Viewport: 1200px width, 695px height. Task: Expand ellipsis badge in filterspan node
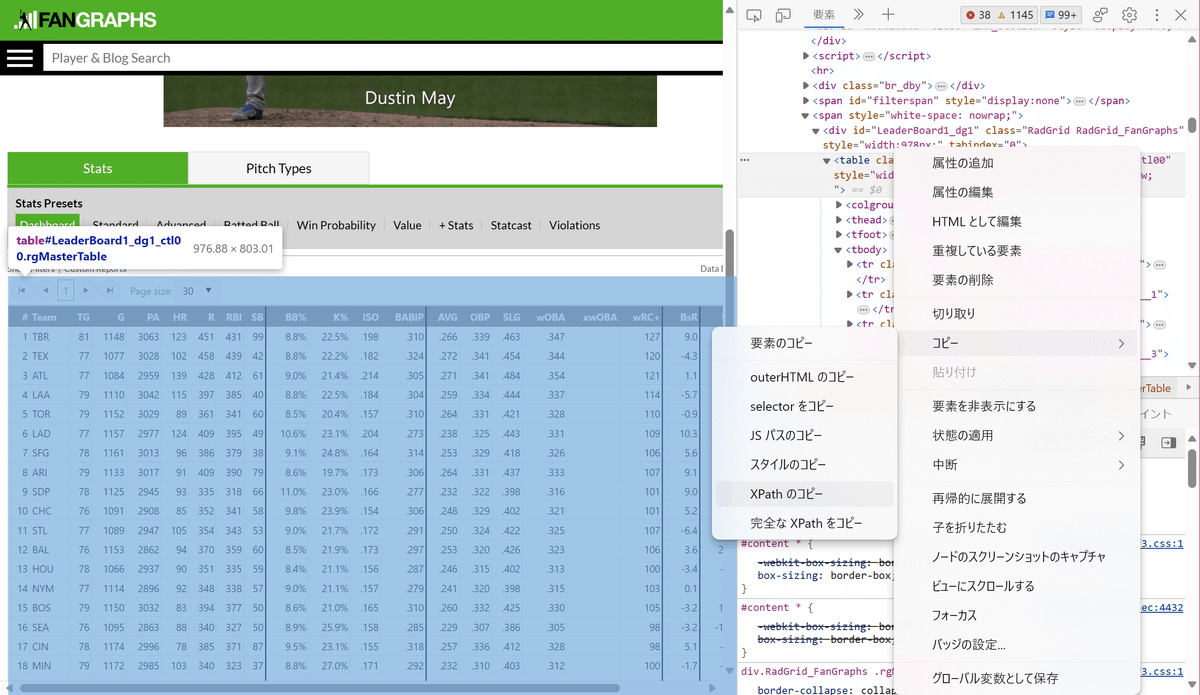click(x=1079, y=101)
